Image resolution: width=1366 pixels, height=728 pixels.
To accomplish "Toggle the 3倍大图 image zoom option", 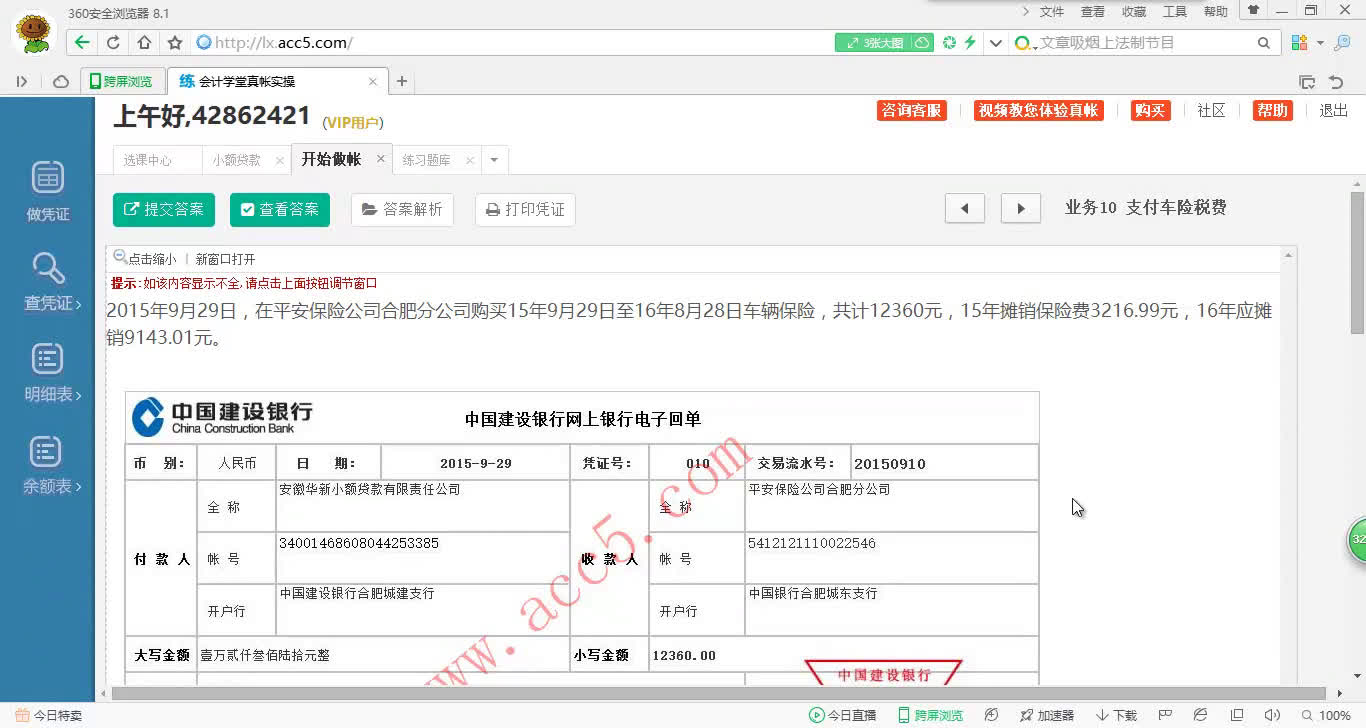I will [x=875, y=43].
